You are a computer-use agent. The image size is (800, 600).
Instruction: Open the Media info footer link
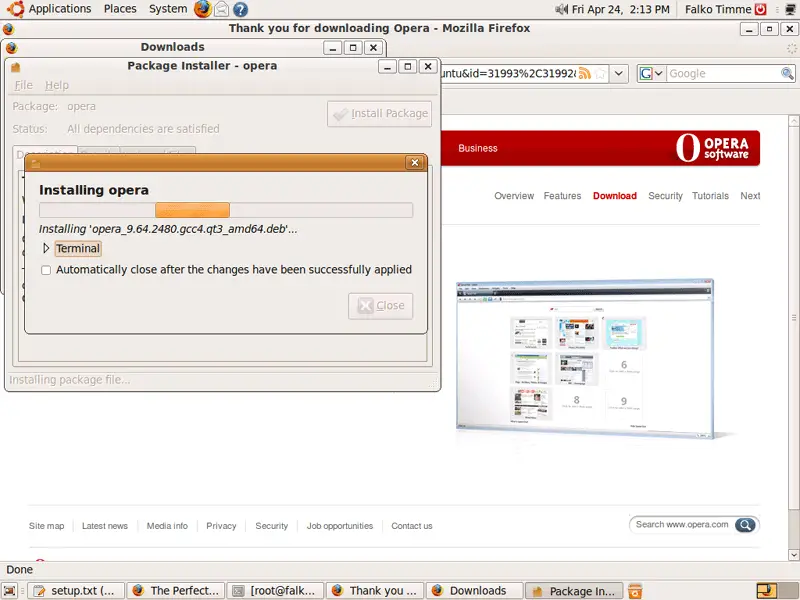(x=167, y=526)
